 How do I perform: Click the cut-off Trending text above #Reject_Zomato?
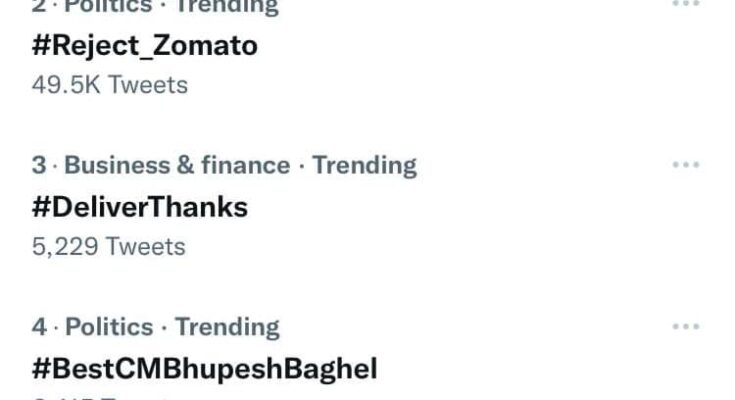(228, 5)
